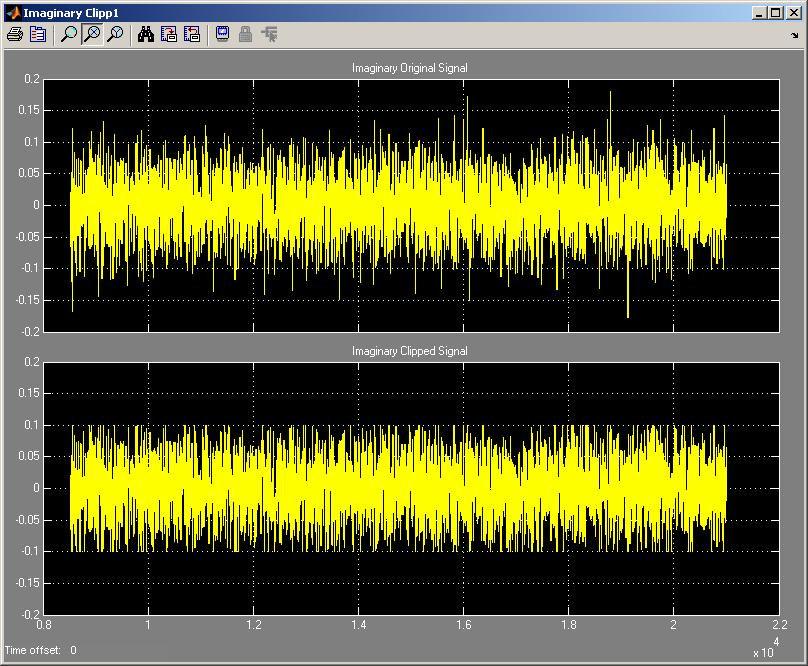Click the Save current axes settings icon

(x=169, y=35)
